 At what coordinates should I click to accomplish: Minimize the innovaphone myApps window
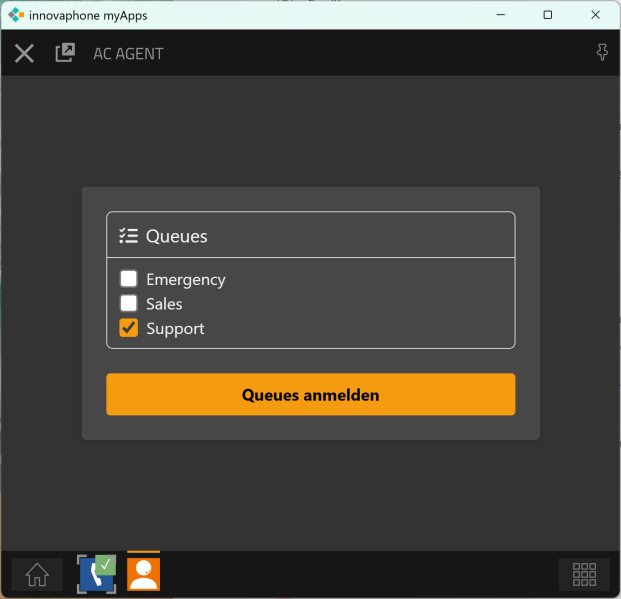[x=500, y=15]
